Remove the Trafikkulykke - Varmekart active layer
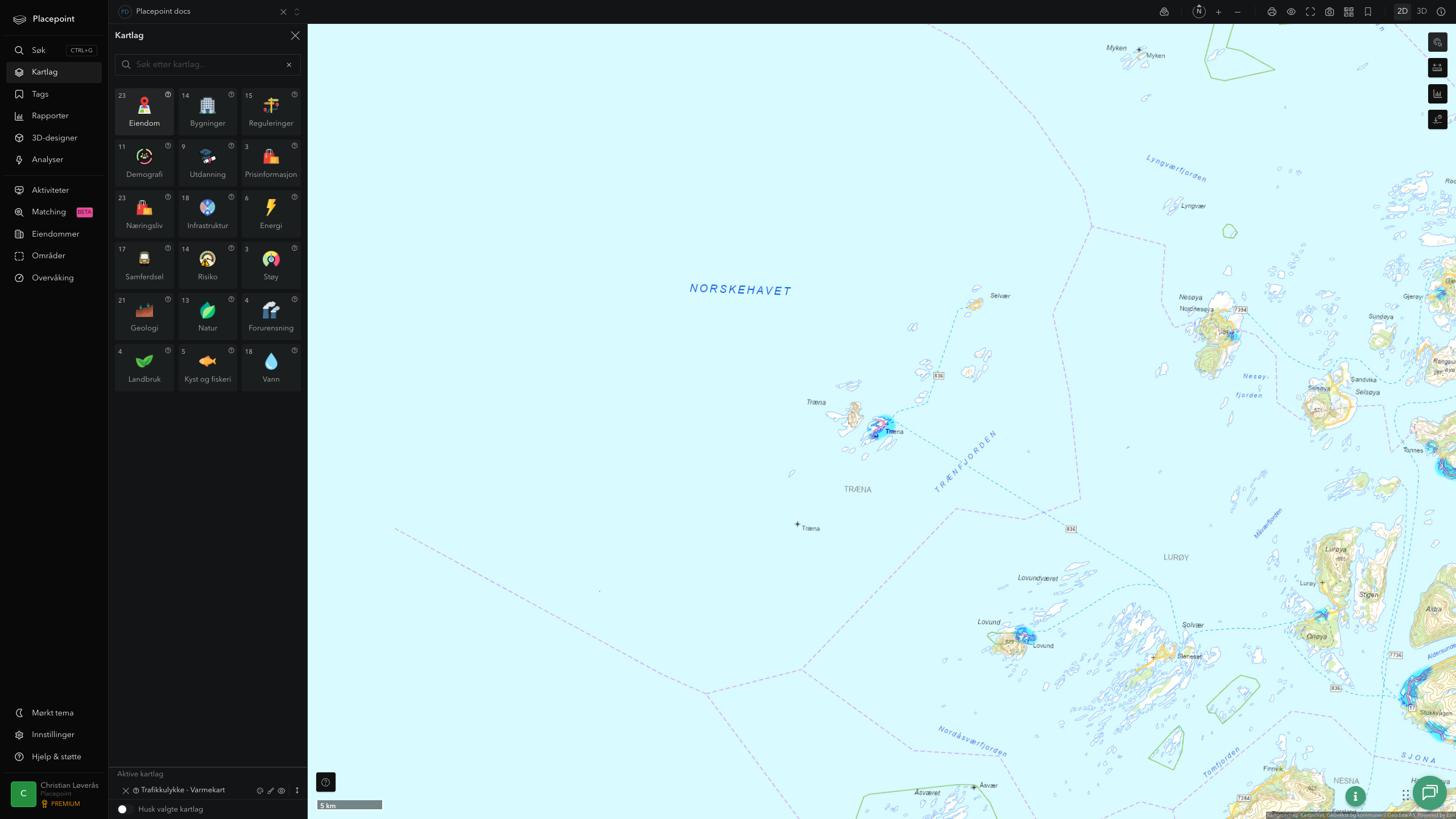 126,791
